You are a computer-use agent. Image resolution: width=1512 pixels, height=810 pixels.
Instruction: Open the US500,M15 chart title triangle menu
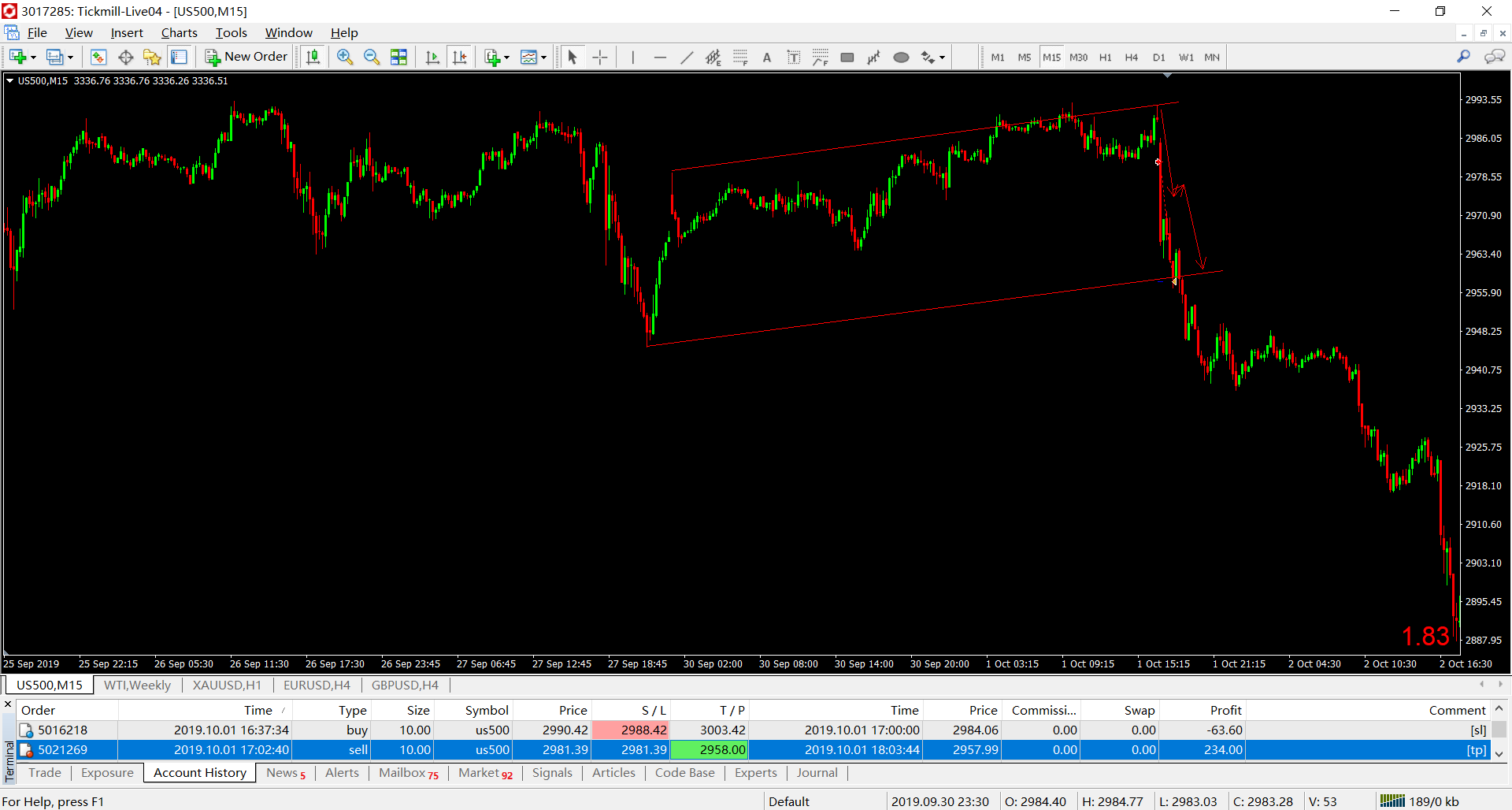[x=9, y=80]
